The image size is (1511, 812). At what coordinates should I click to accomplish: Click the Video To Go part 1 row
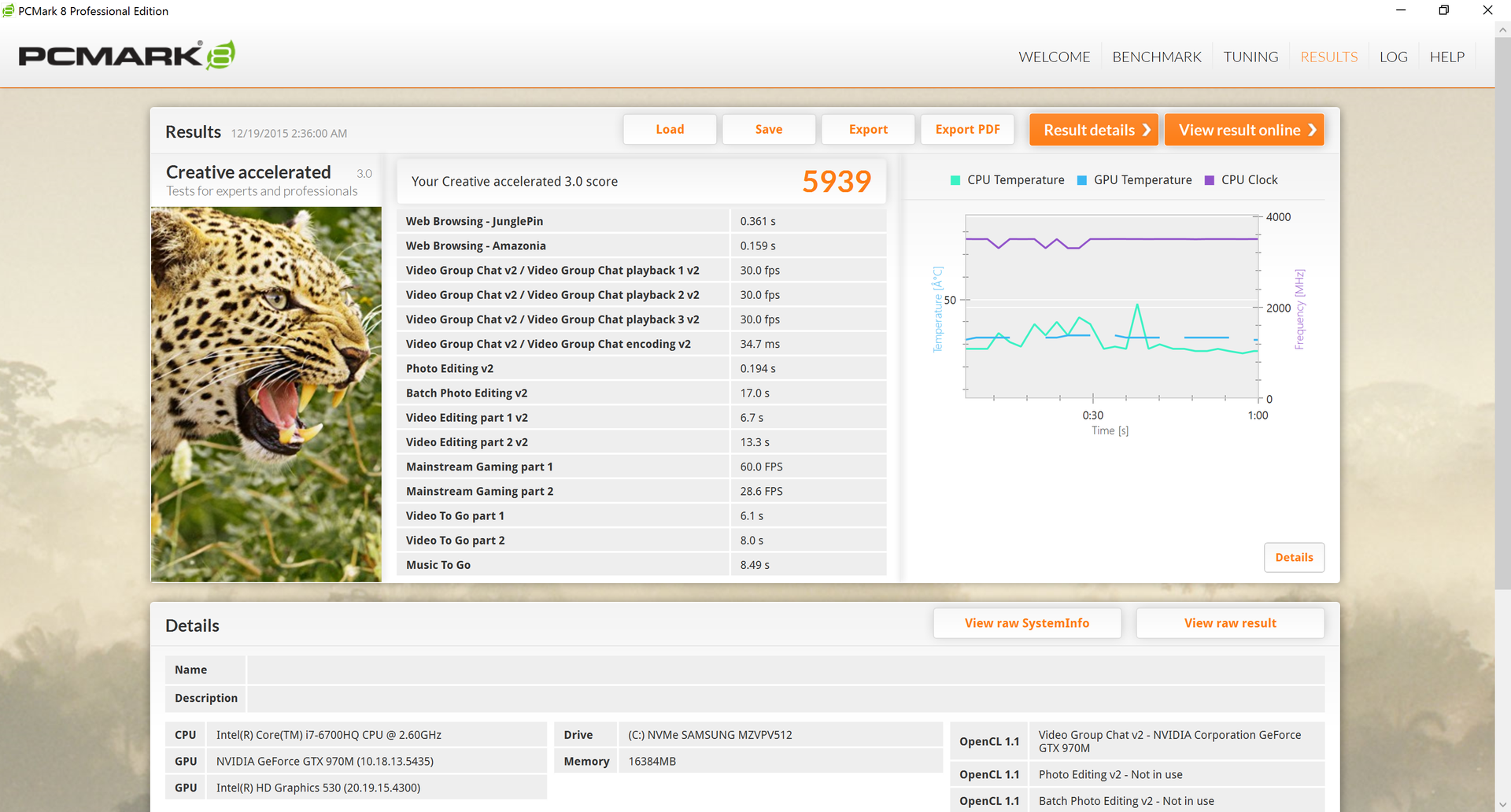(641, 515)
